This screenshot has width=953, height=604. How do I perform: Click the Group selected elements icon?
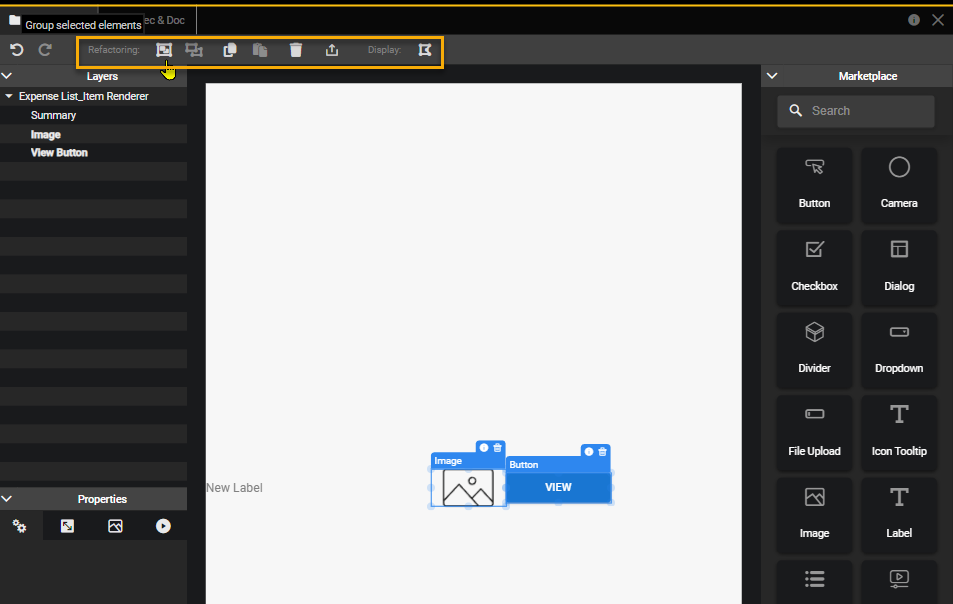(x=164, y=50)
